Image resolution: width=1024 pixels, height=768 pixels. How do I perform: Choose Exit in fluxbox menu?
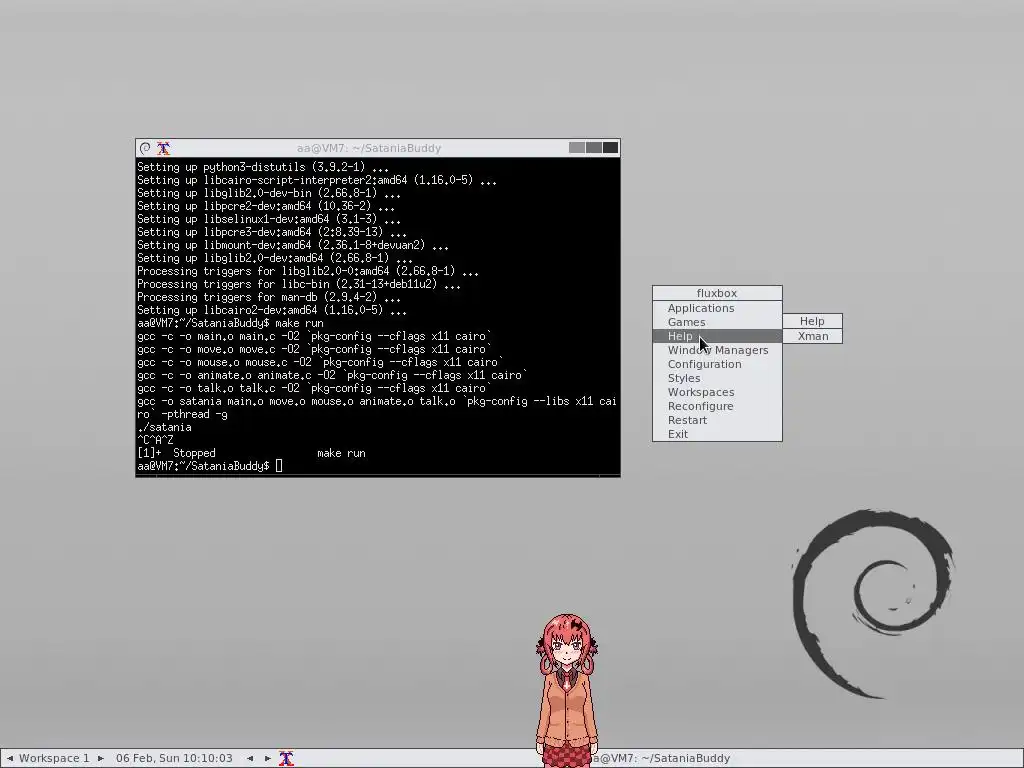[717, 434]
